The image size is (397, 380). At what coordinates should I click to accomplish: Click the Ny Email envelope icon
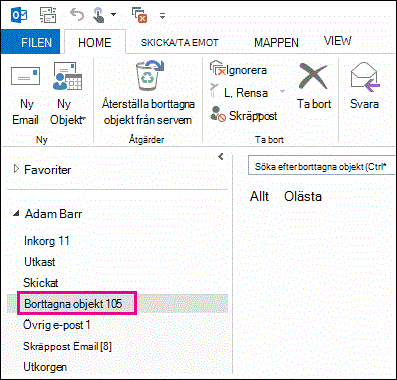[x=26, y=76]
